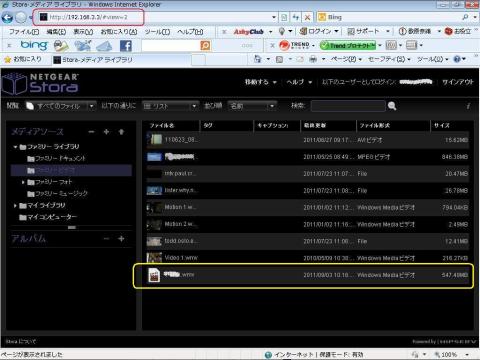Select the ファミリー ミュージック folder
The image size is (480, 360).
pos(57,194)
